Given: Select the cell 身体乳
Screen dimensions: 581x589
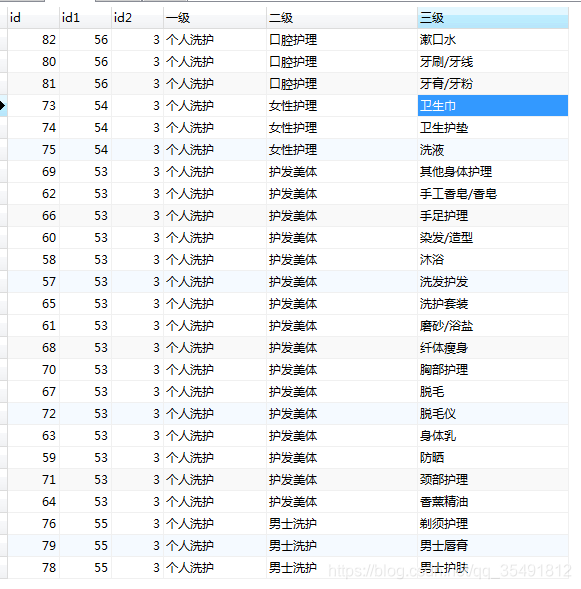Looking at the screenshot, I should coord(493,436).
